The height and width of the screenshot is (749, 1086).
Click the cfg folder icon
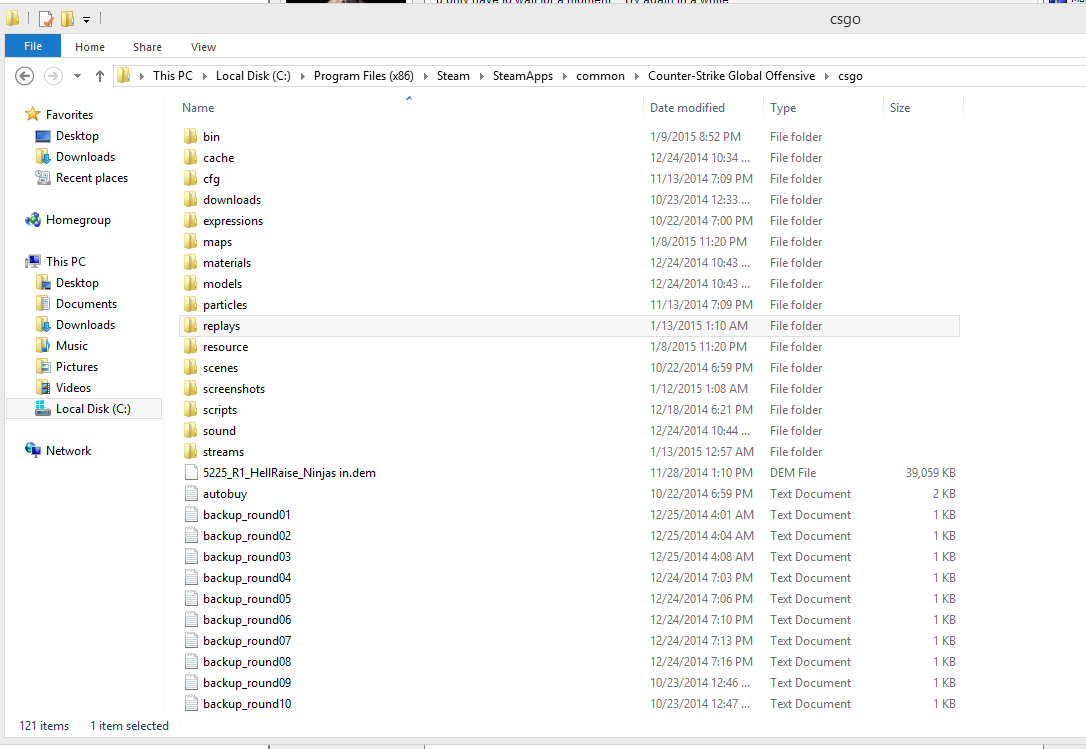point(190,178)
